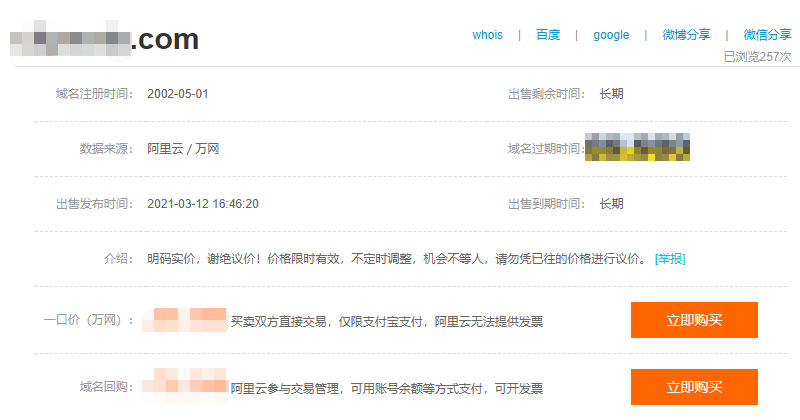Open the whois lookup link
Viewport: 800px width, 420px height.
487,35
